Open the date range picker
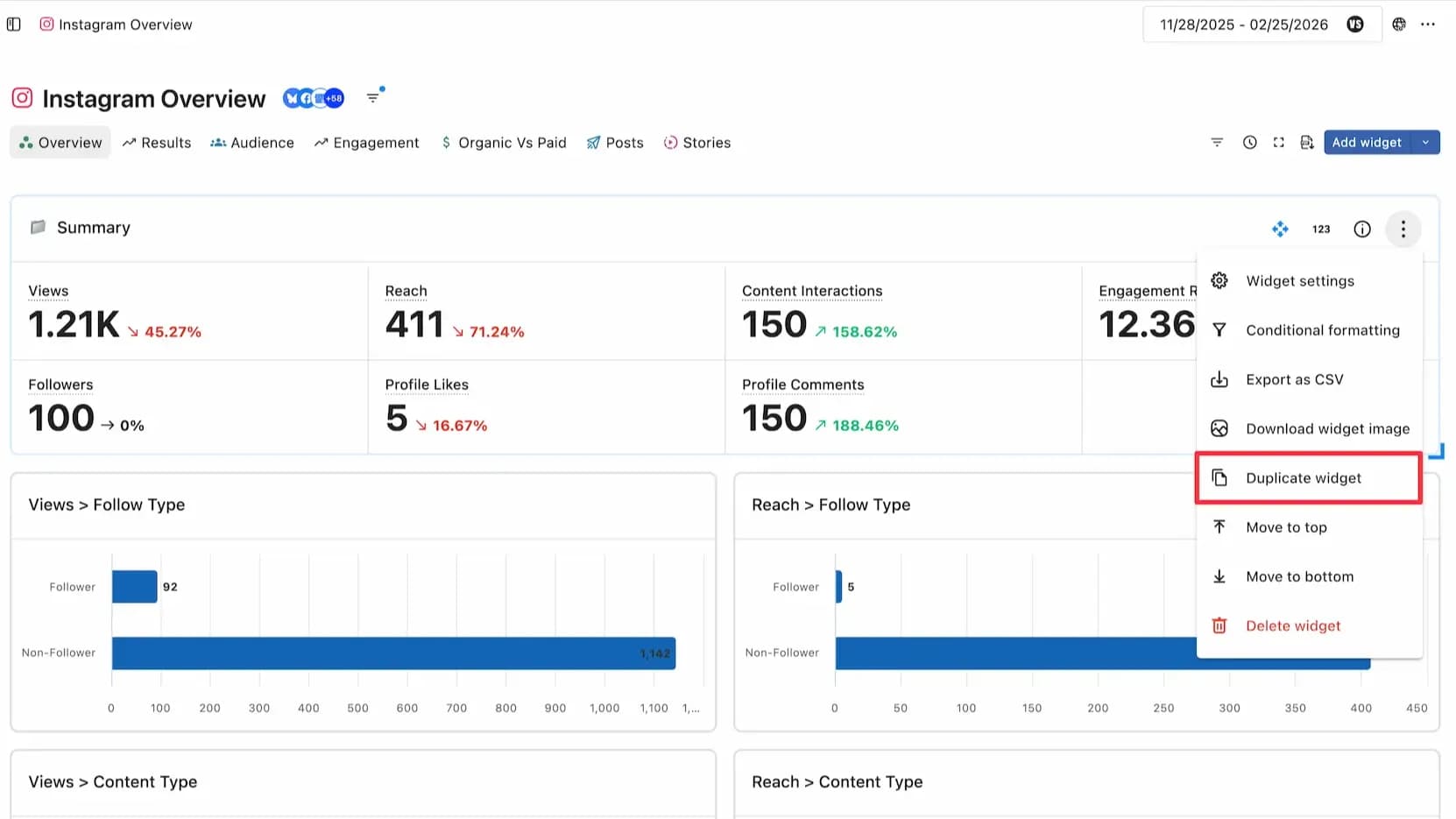Screen dimensions: 1456x819 [1243, 25]
